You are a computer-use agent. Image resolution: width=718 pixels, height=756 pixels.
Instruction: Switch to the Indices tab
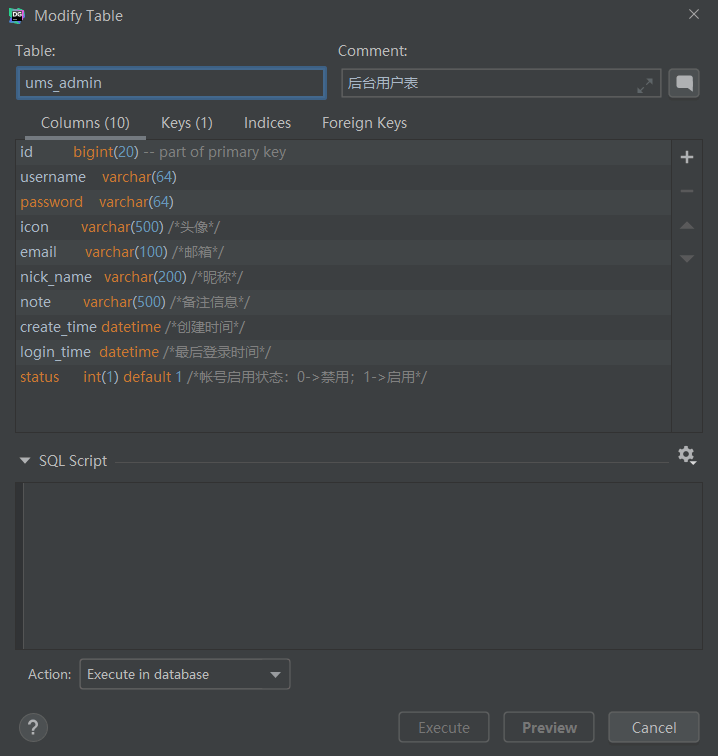267,123
